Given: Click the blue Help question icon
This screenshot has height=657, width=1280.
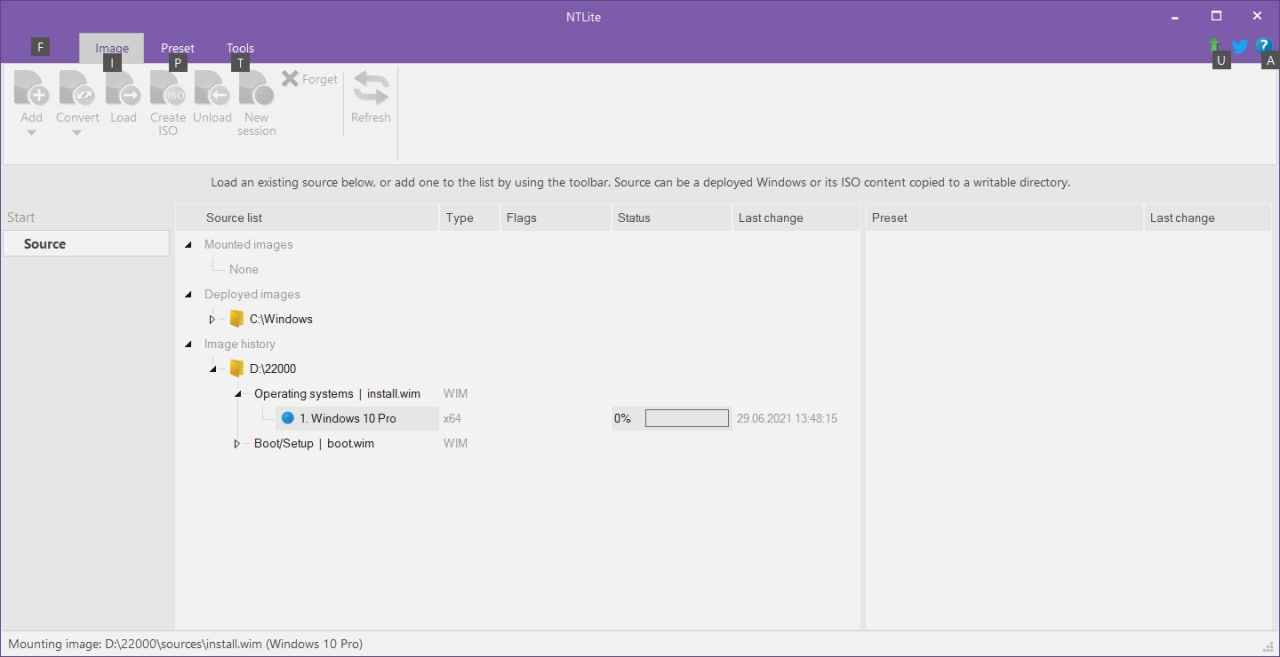Looking at the screenshot, I should pyautogui.click(x=1263, y=46).
